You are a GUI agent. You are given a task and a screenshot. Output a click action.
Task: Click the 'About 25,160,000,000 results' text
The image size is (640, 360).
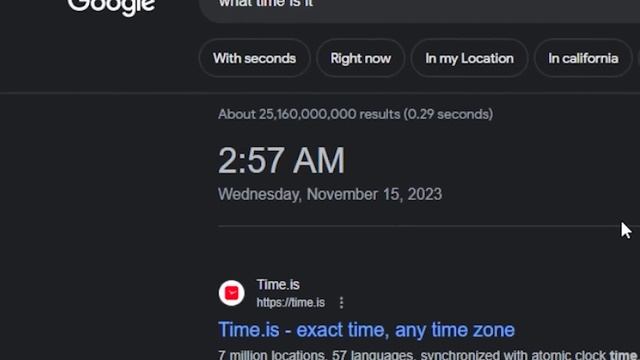(x=309, y=114)
